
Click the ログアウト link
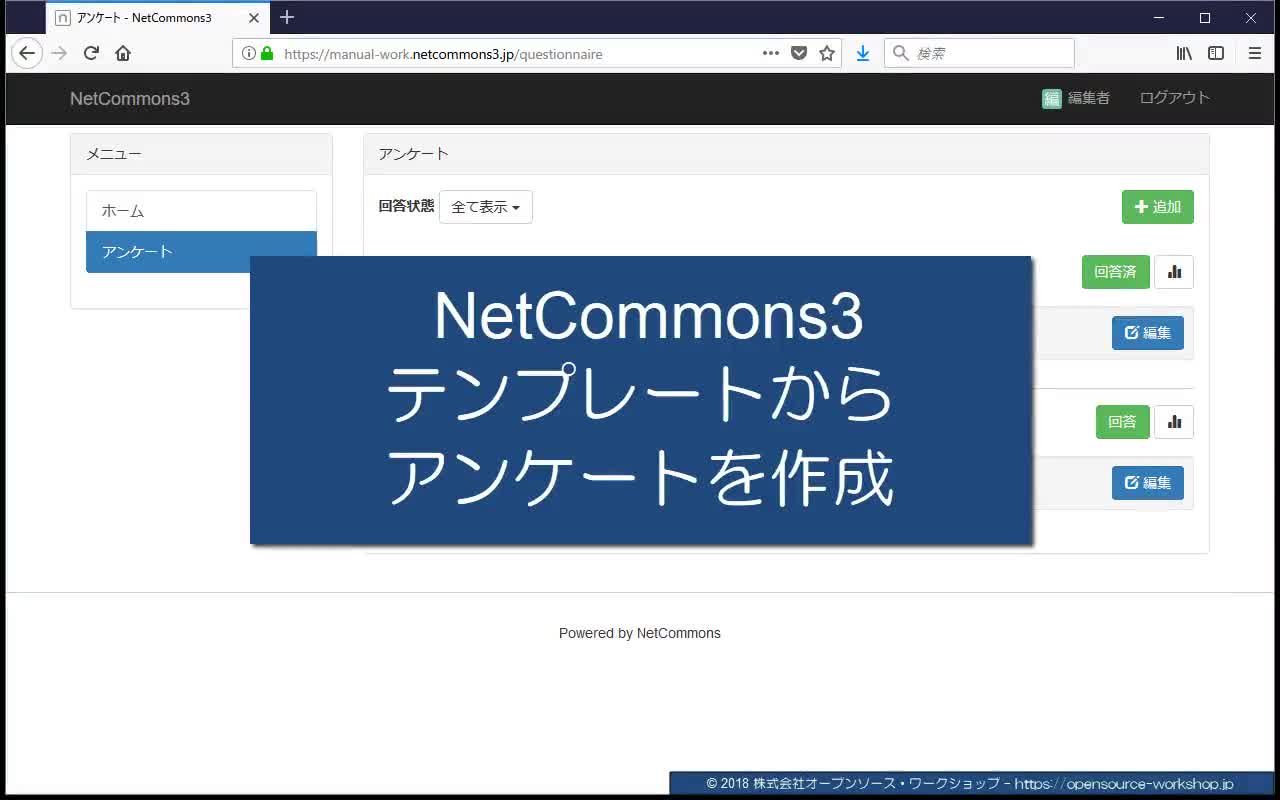coord(1175,98)
